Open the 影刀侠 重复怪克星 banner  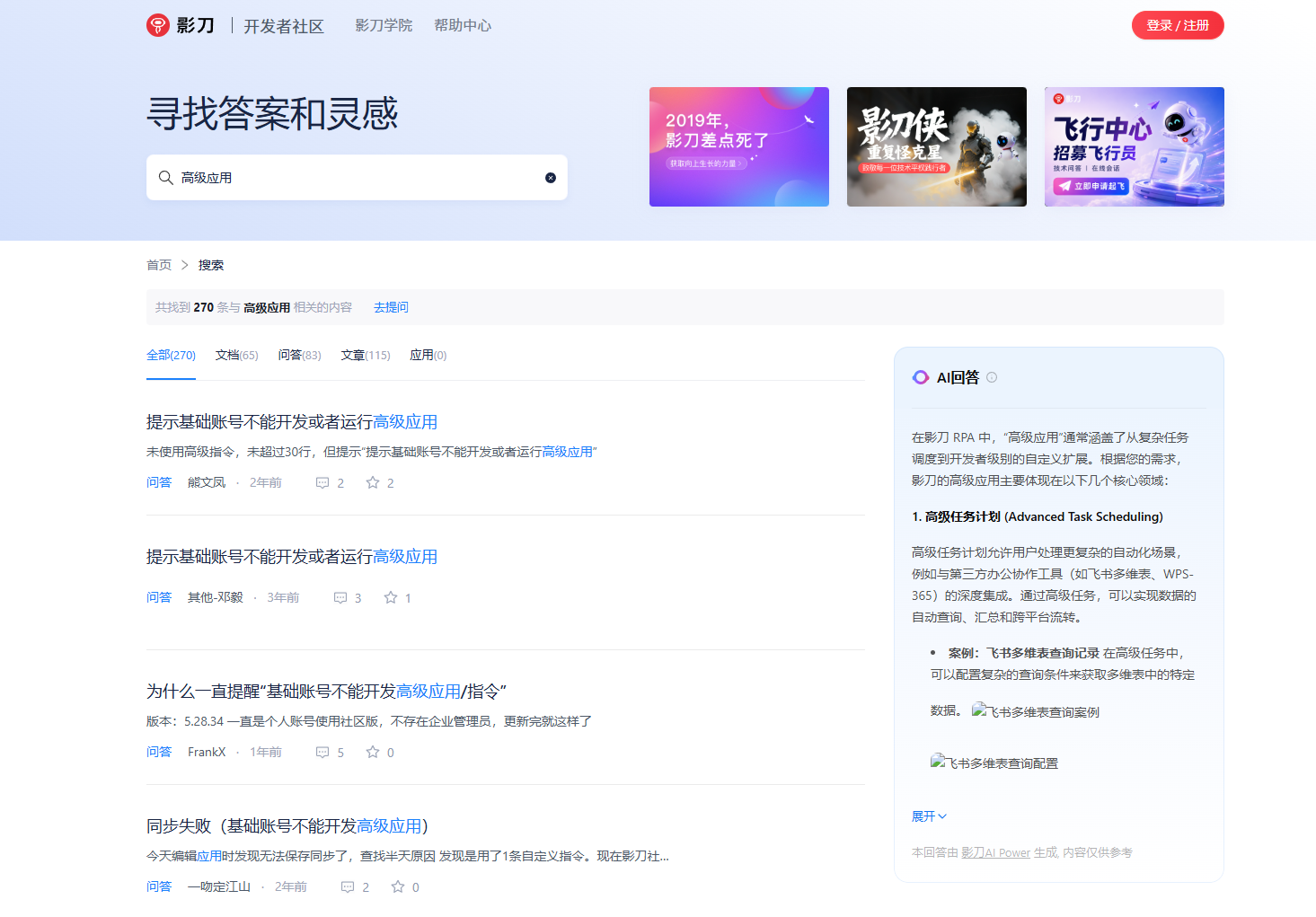[x=937, y=146]
